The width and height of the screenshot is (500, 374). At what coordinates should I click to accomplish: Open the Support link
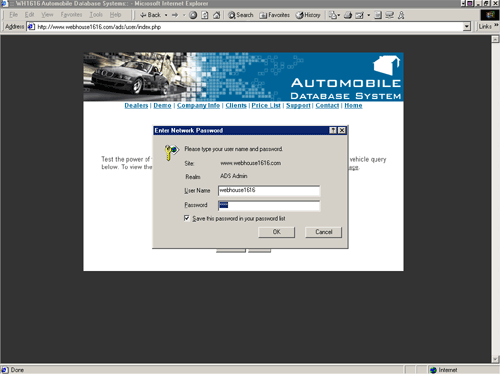298,105
